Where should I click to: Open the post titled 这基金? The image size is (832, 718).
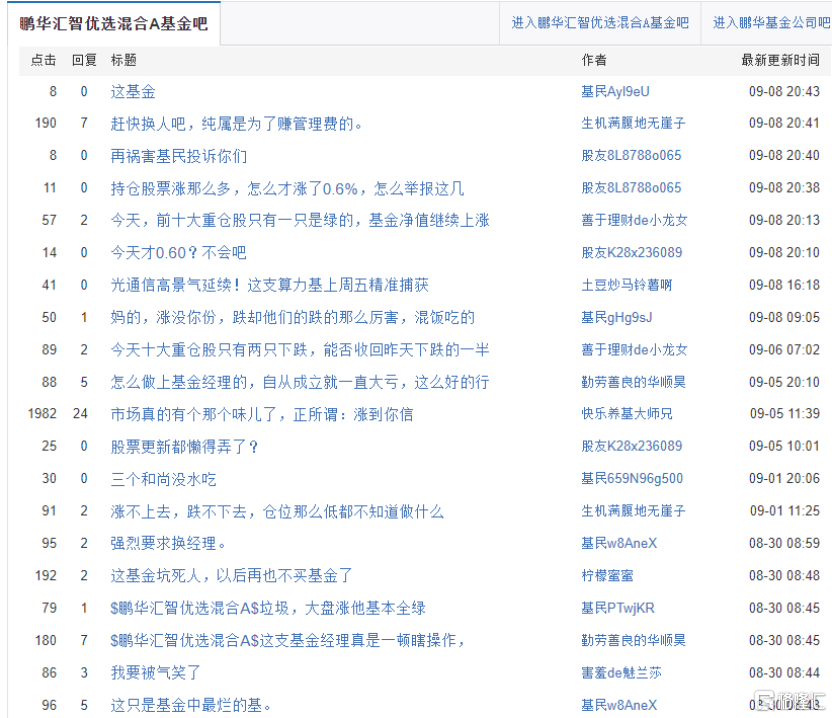(133, 92)
